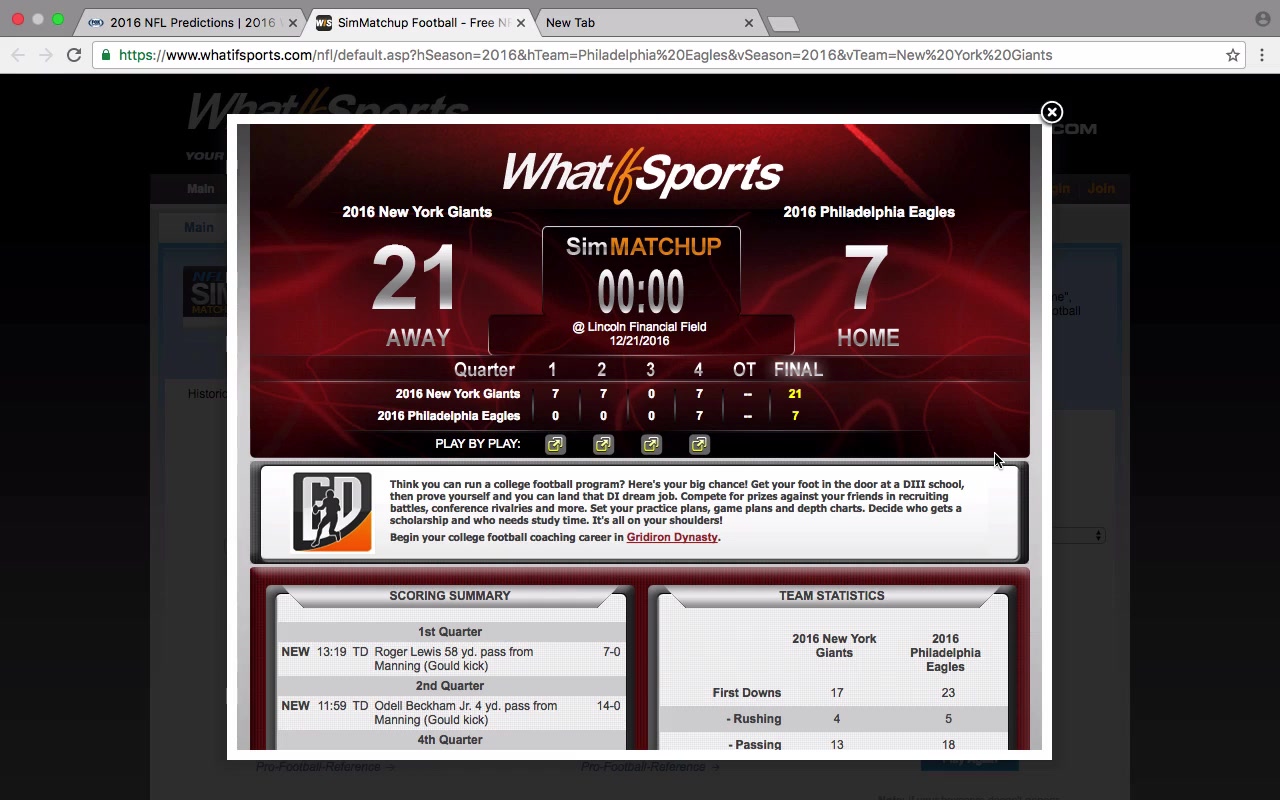Close the SimMatchup Football tab
Viewport: 1280px width, 800px height.
click(521, 23)
